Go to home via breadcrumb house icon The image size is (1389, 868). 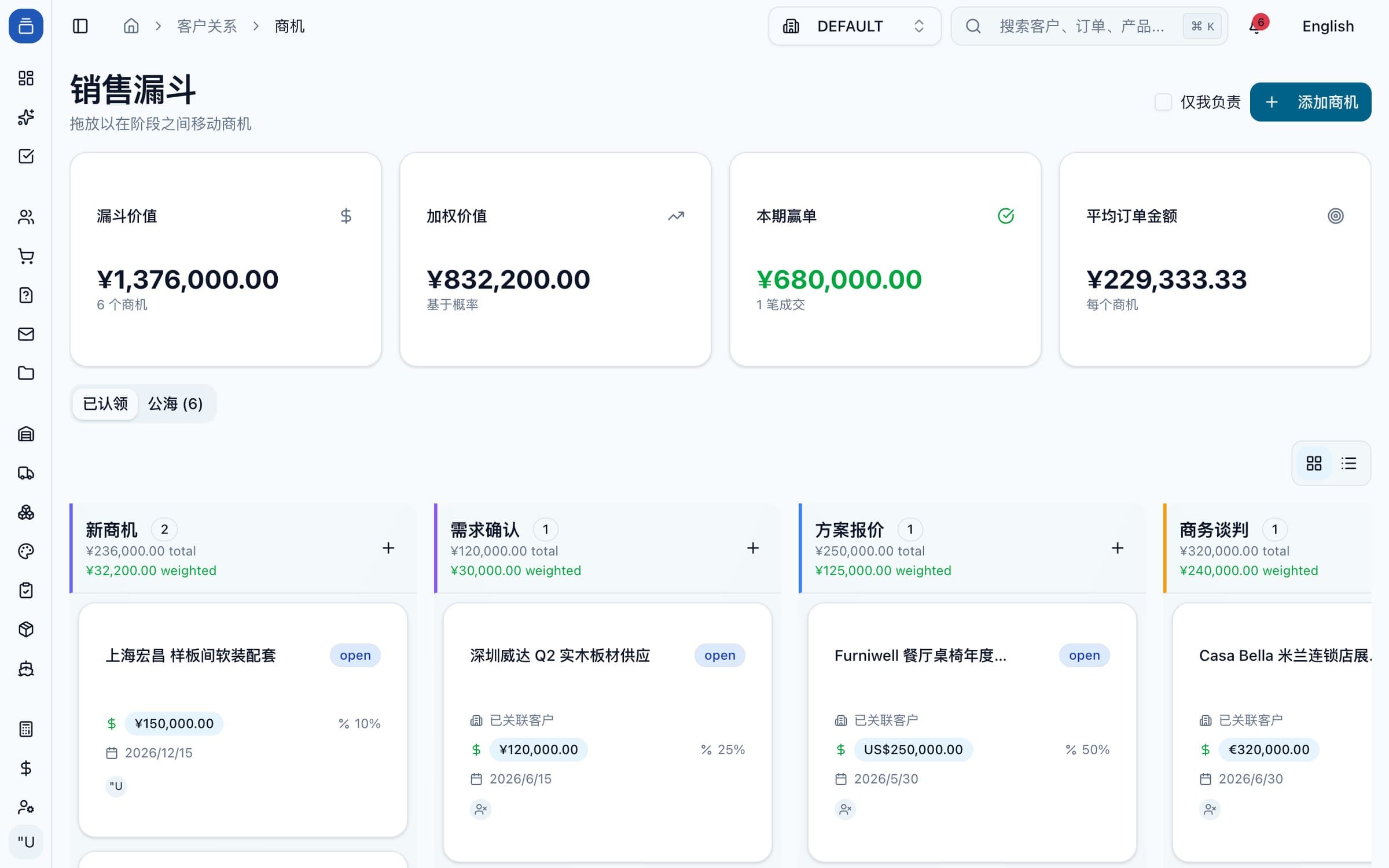click(x=131, y=26)
